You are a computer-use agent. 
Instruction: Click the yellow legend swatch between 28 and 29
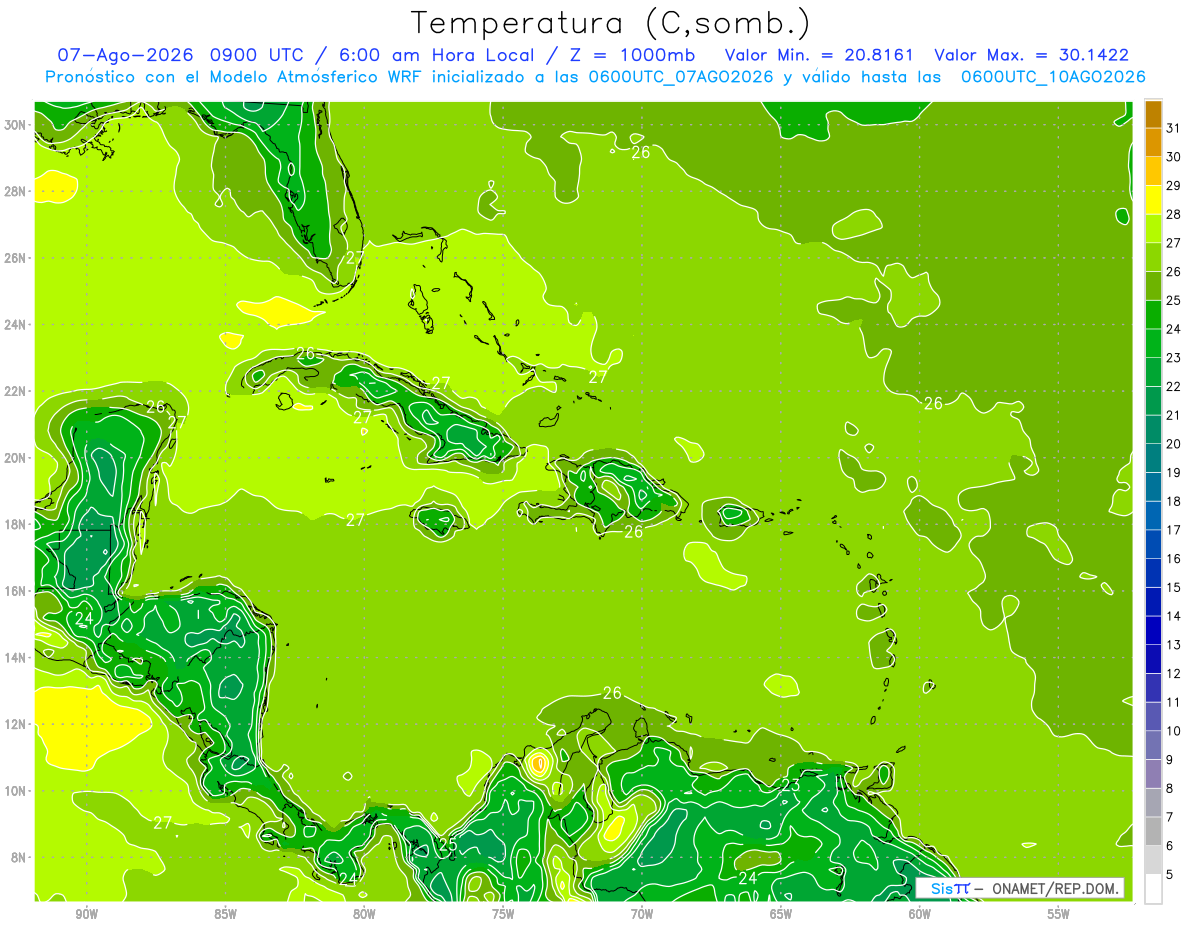point(1153,200)
